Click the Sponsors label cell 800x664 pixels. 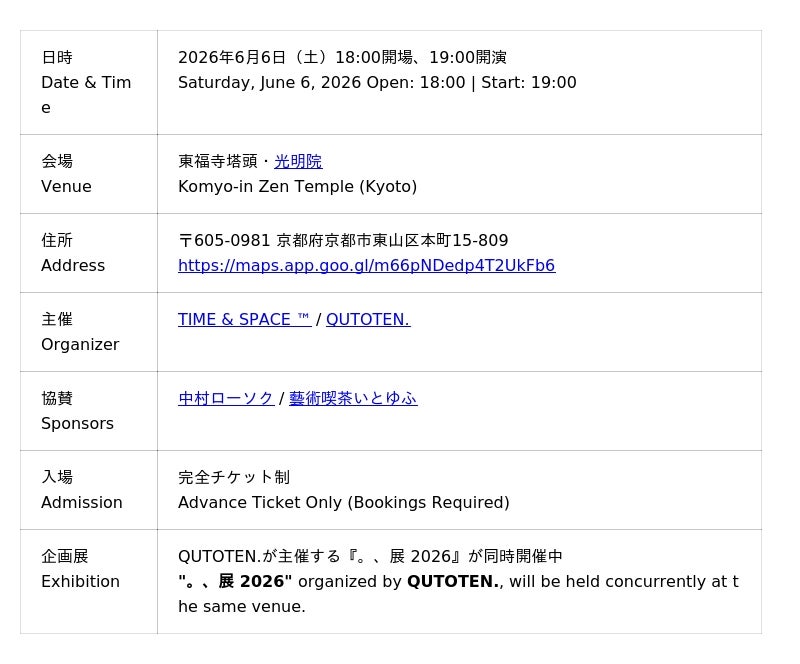point(89,411)
